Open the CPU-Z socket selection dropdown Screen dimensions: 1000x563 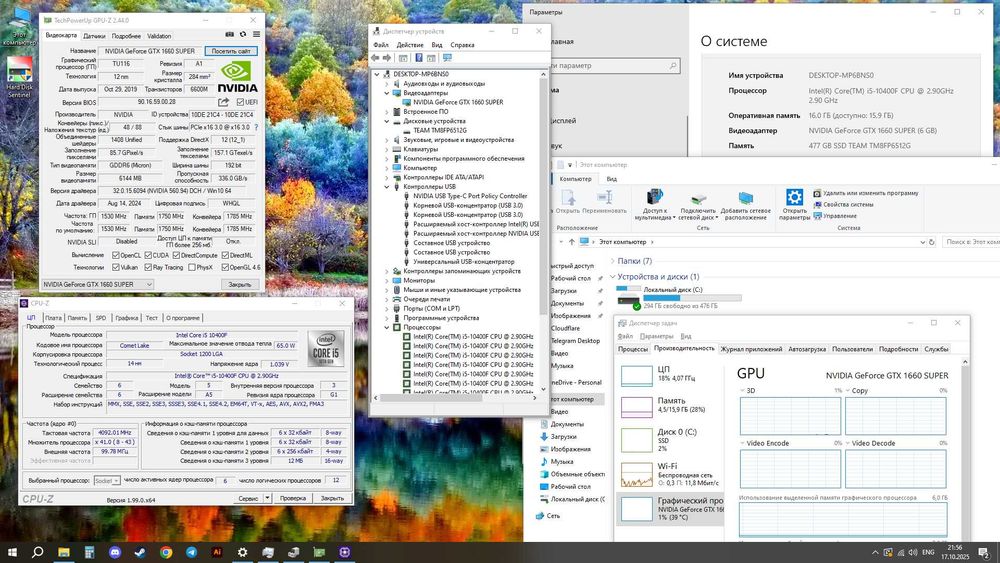pos(107,481)
